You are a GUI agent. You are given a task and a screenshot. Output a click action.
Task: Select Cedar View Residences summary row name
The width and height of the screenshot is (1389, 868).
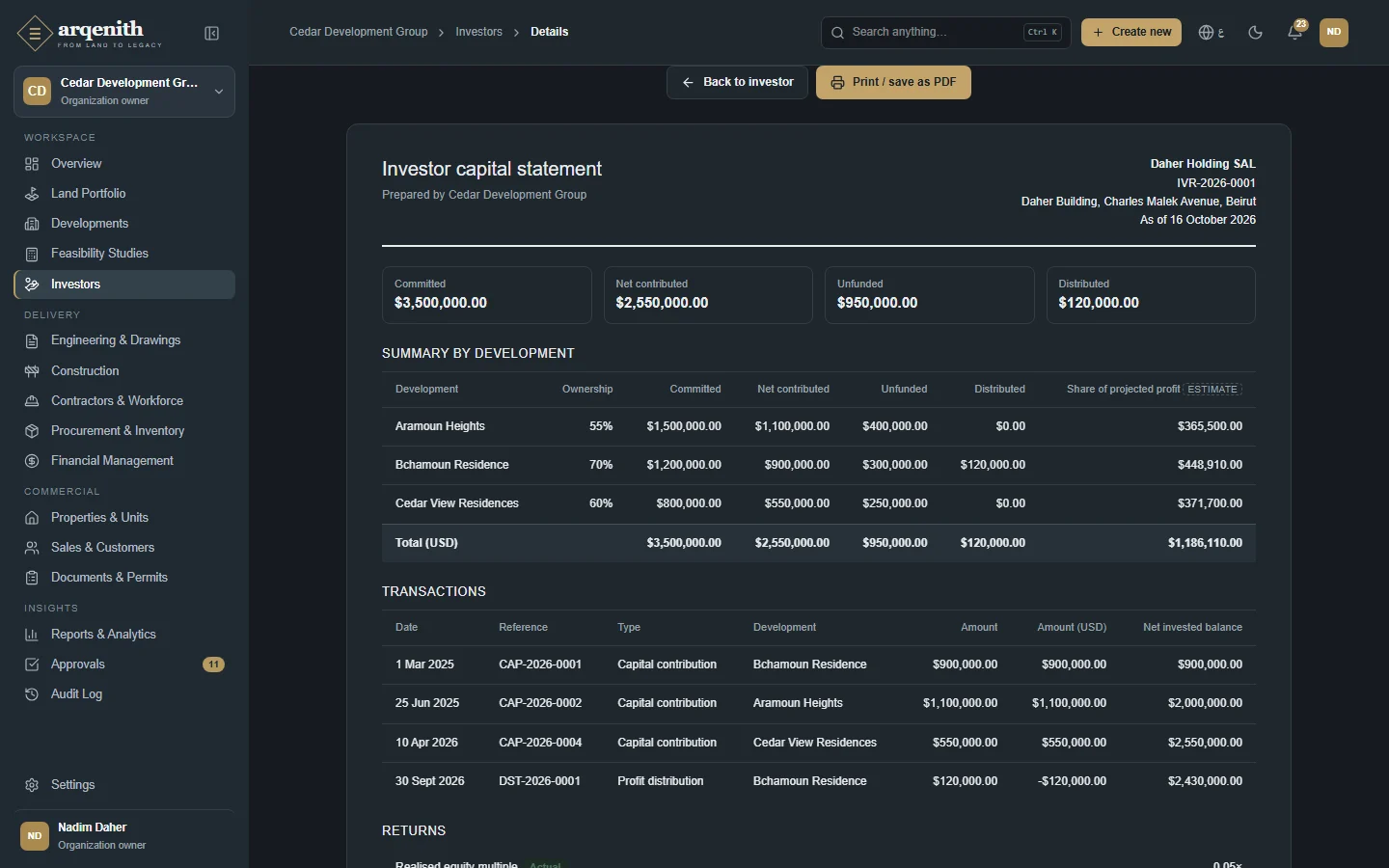(x=456, y=503)
